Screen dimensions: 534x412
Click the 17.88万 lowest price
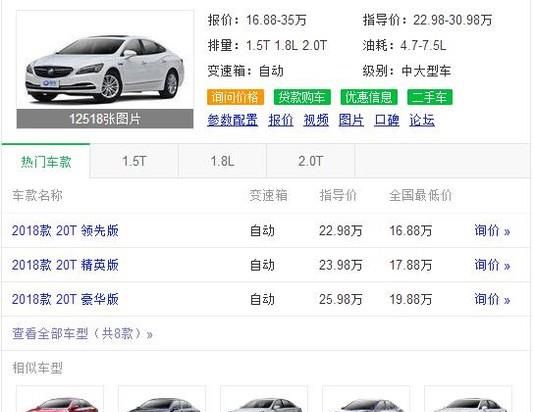[x=411, y=265]
